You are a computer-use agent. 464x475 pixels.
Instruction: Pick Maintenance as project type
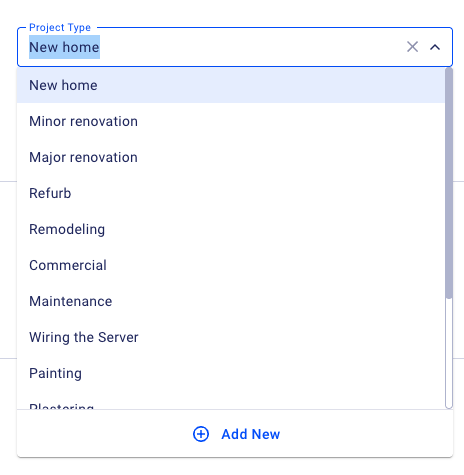tap(231, 301)
